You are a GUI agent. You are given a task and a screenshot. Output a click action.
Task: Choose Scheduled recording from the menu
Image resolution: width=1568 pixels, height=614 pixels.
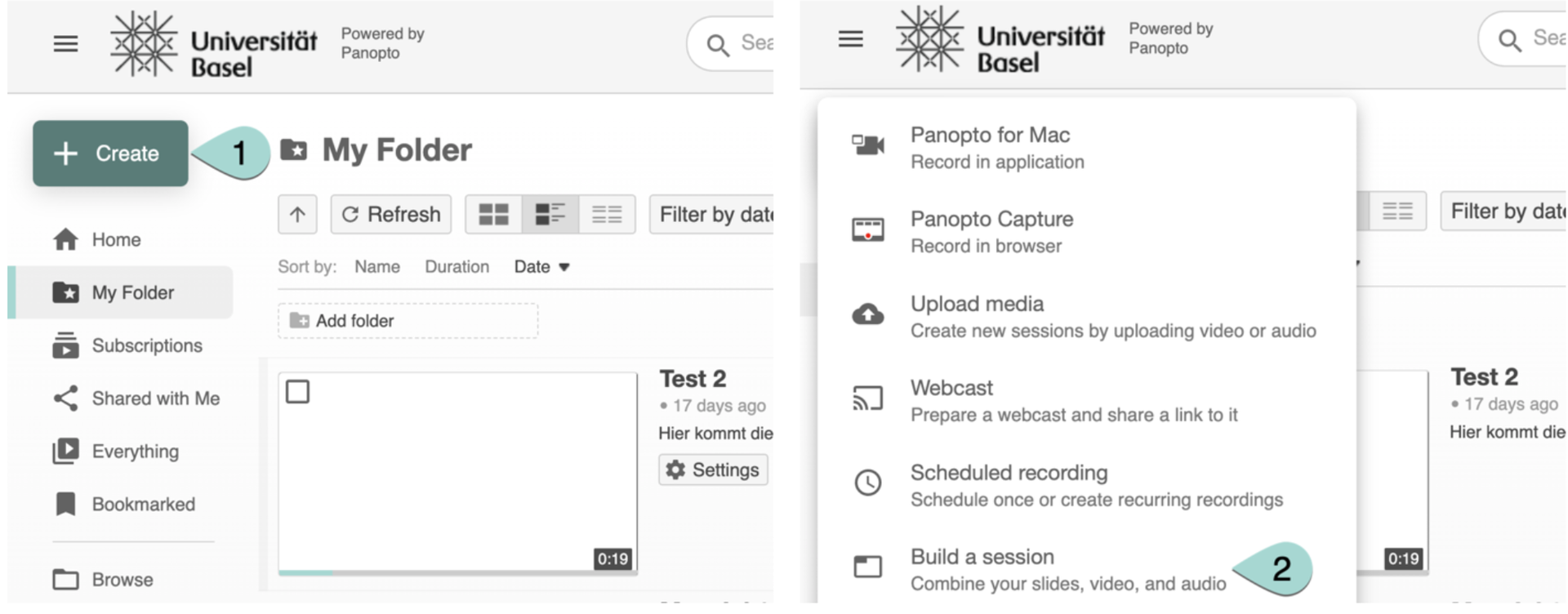pos(1009,484)
